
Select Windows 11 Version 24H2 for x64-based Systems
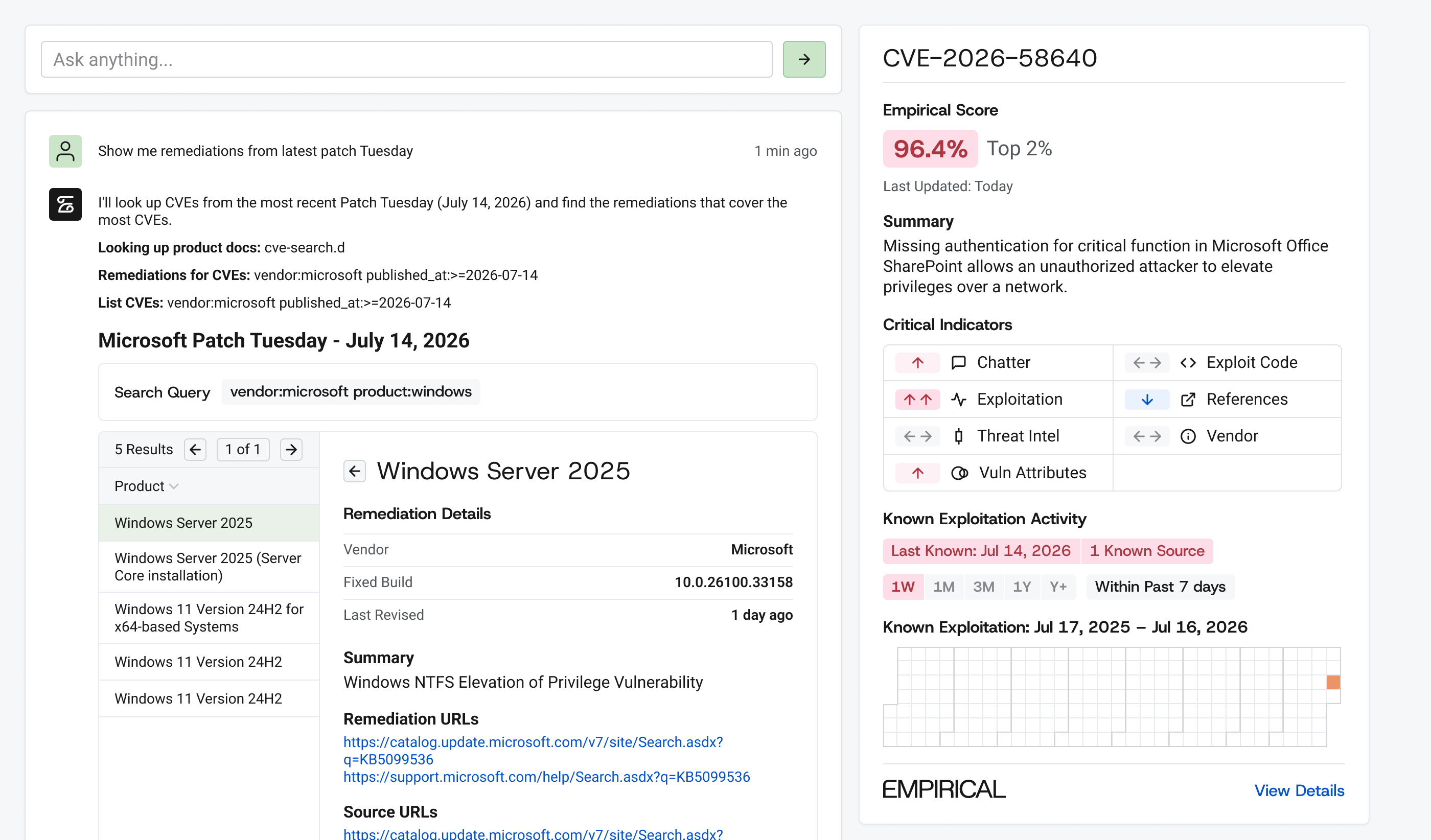[209, 618]
